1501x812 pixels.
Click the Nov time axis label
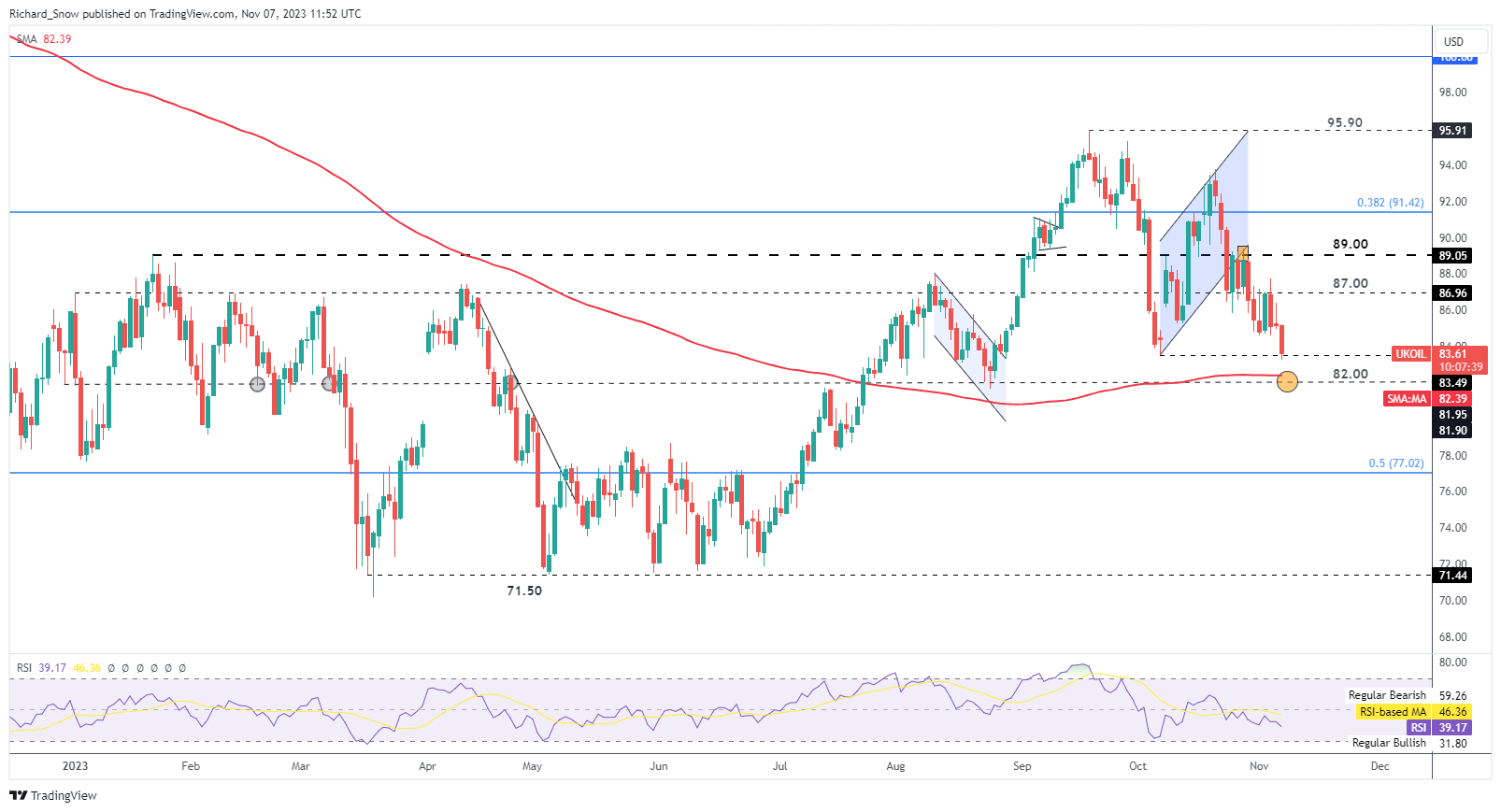(x=1259, y=766)
